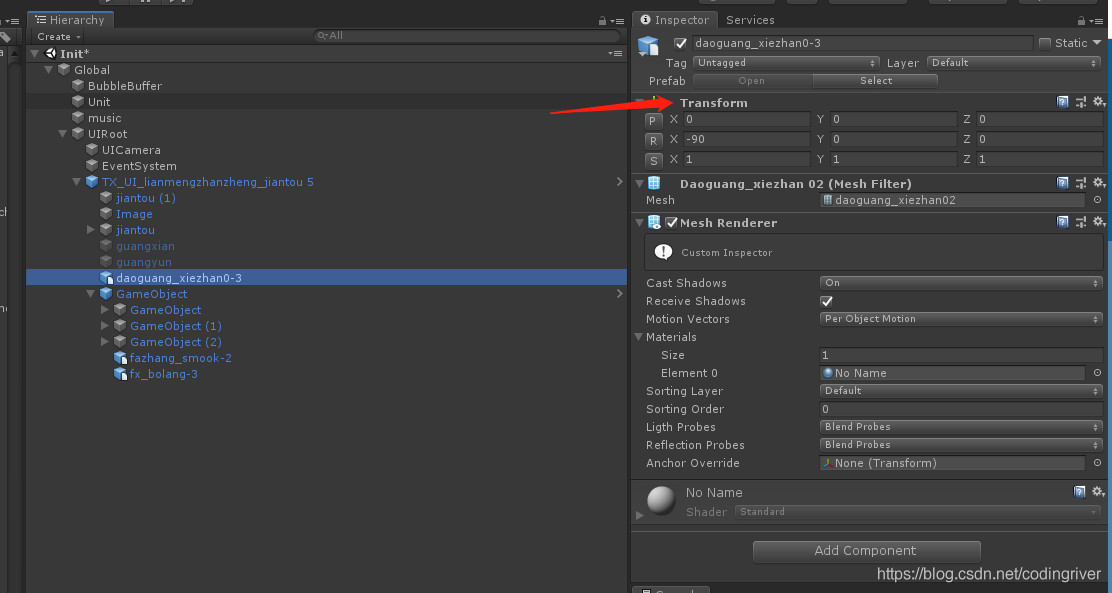The width and height of the screenshot is (1112, 593).
Task: Toggle daoguang_xiezhan0-3 active checkbox
Action: (x=681, y=43)
